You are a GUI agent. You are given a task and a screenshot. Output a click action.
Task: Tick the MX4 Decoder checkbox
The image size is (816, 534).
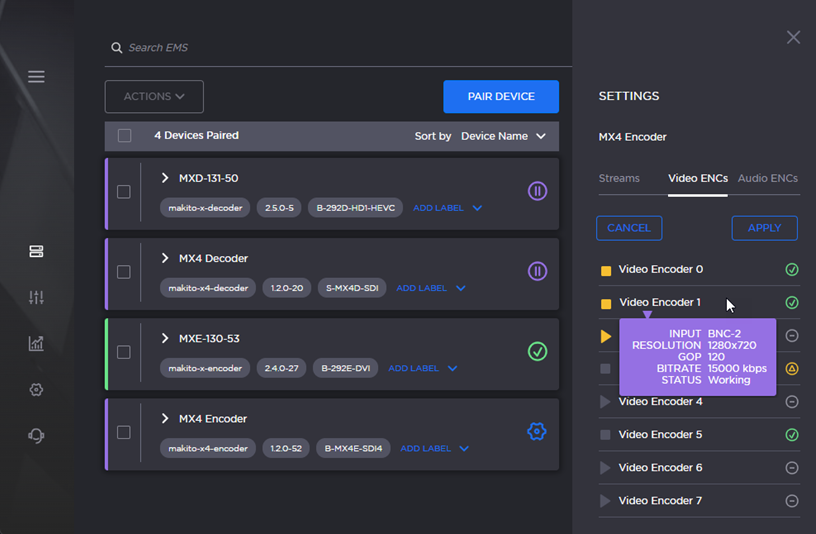pyautogui.click(x=124, y=272)
